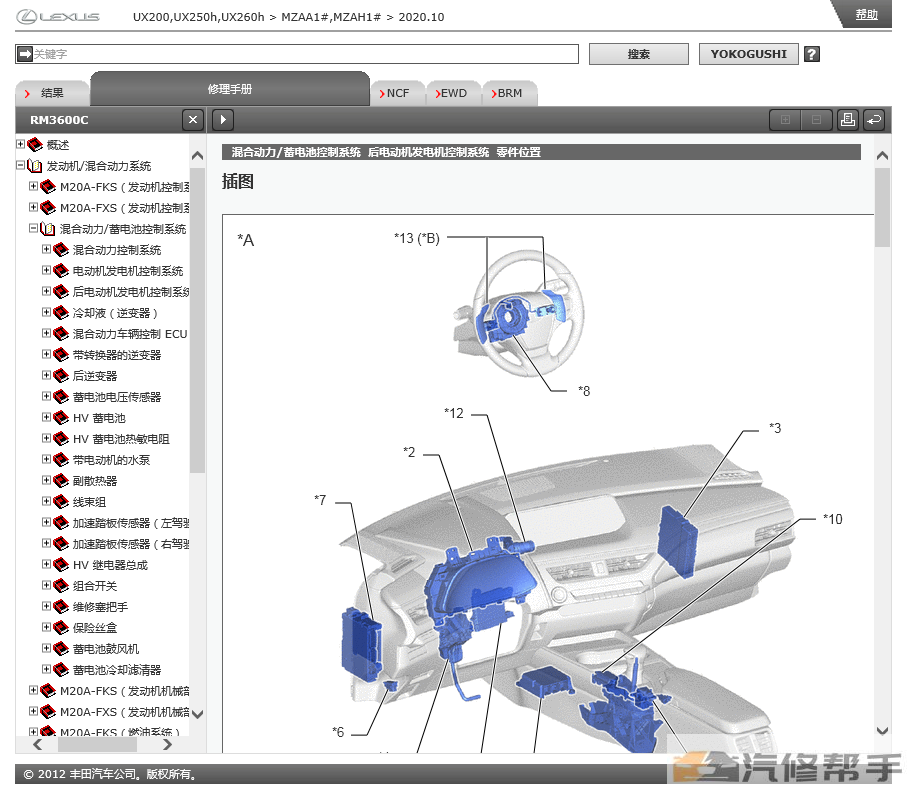Click the search arrow icon beside keyword field
The height and width of the screenshot is (794, 907).
pos(25,54)
